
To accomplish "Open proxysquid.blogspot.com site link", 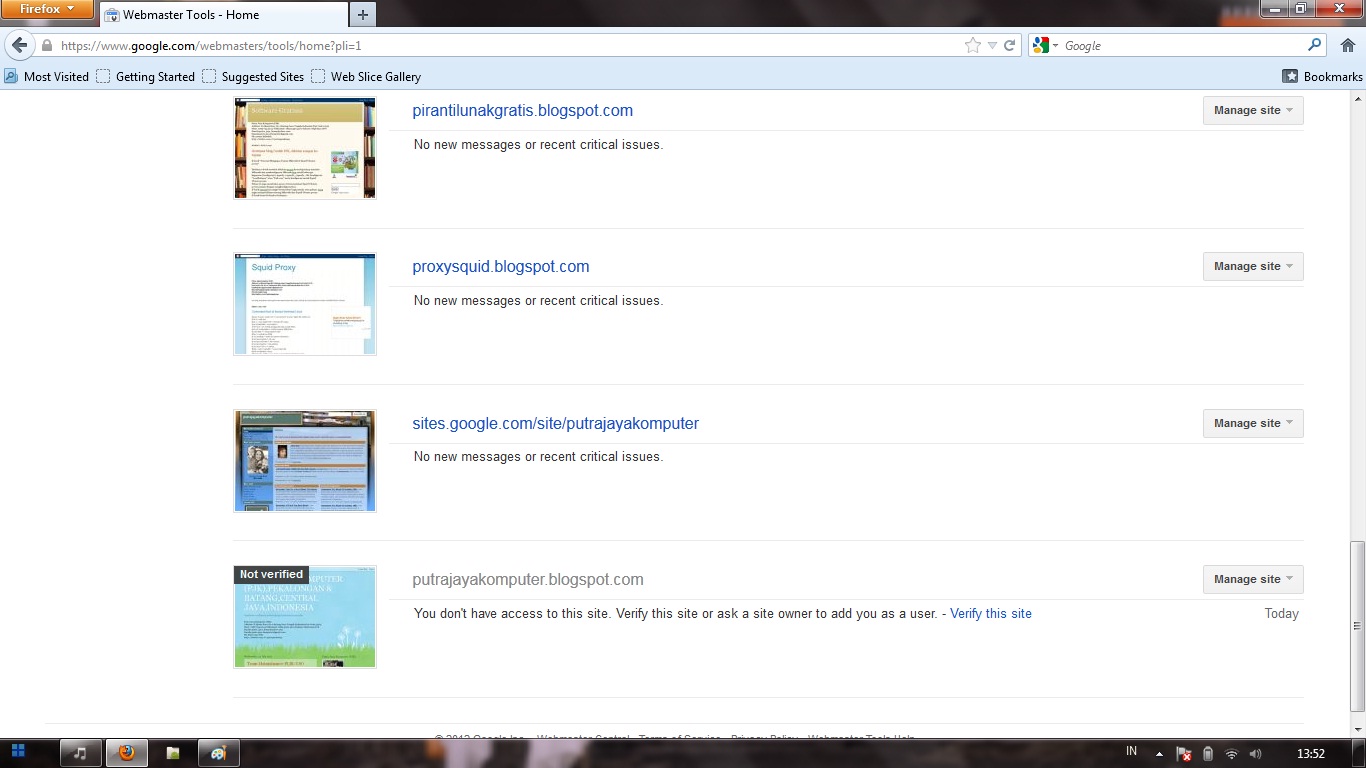I will coord(501,267).
